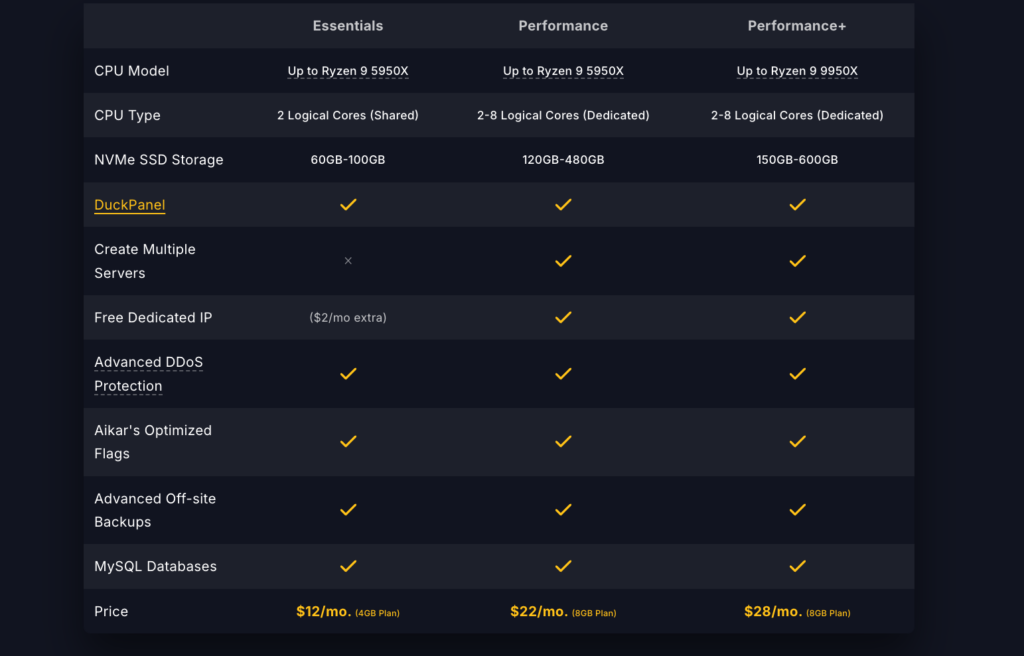
Task: Click Performance DuckPanel checkmark
Action: (563, 205)
